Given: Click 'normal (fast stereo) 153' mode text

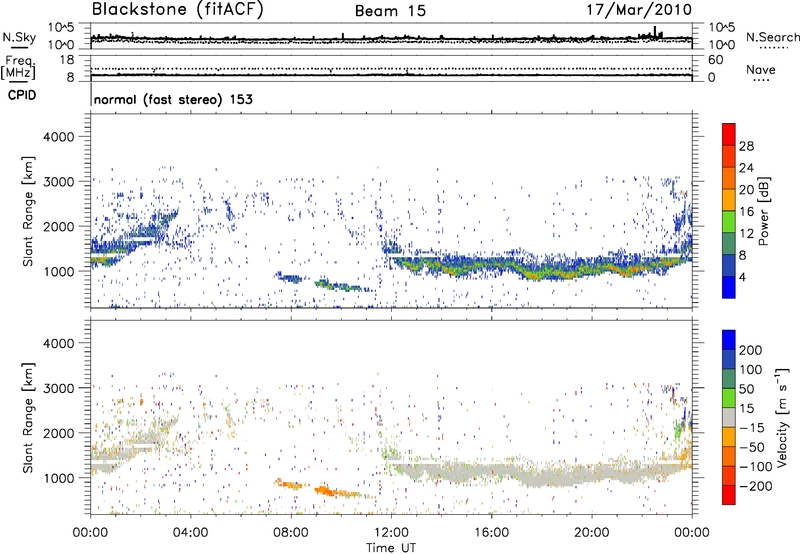Looking at the screenshot, I should pyautogui.click(x=173, y=99).
